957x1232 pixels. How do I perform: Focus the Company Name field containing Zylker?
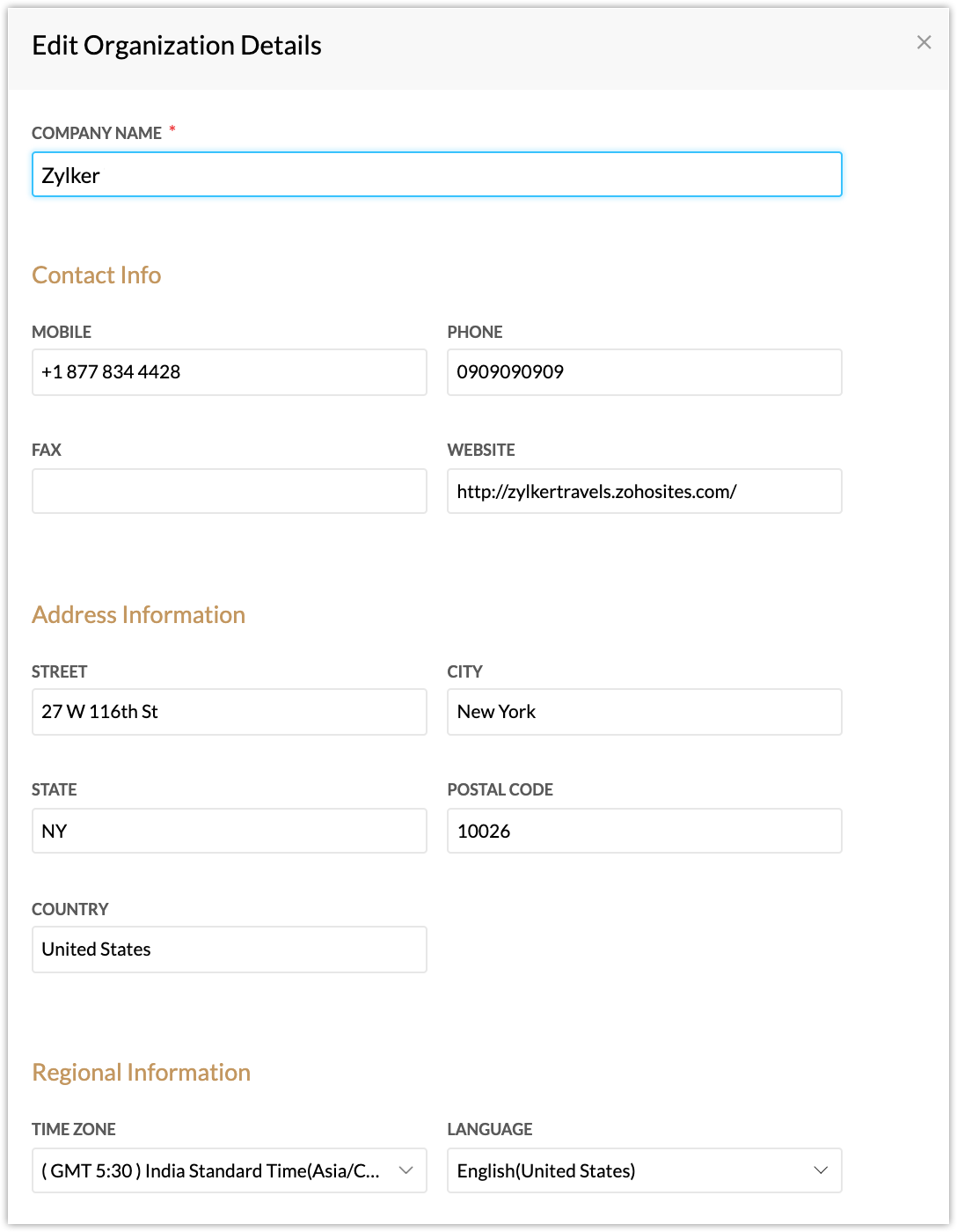point(437,174)
